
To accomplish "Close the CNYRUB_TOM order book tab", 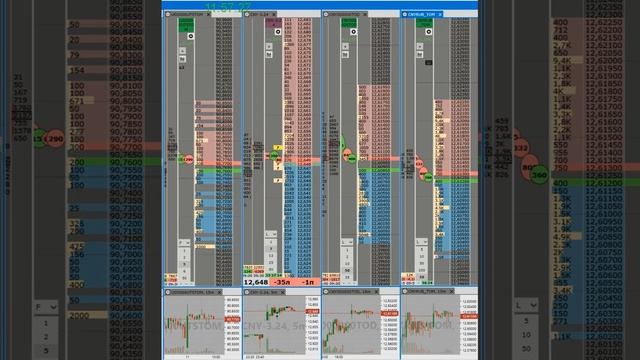I will pos(440,14).
